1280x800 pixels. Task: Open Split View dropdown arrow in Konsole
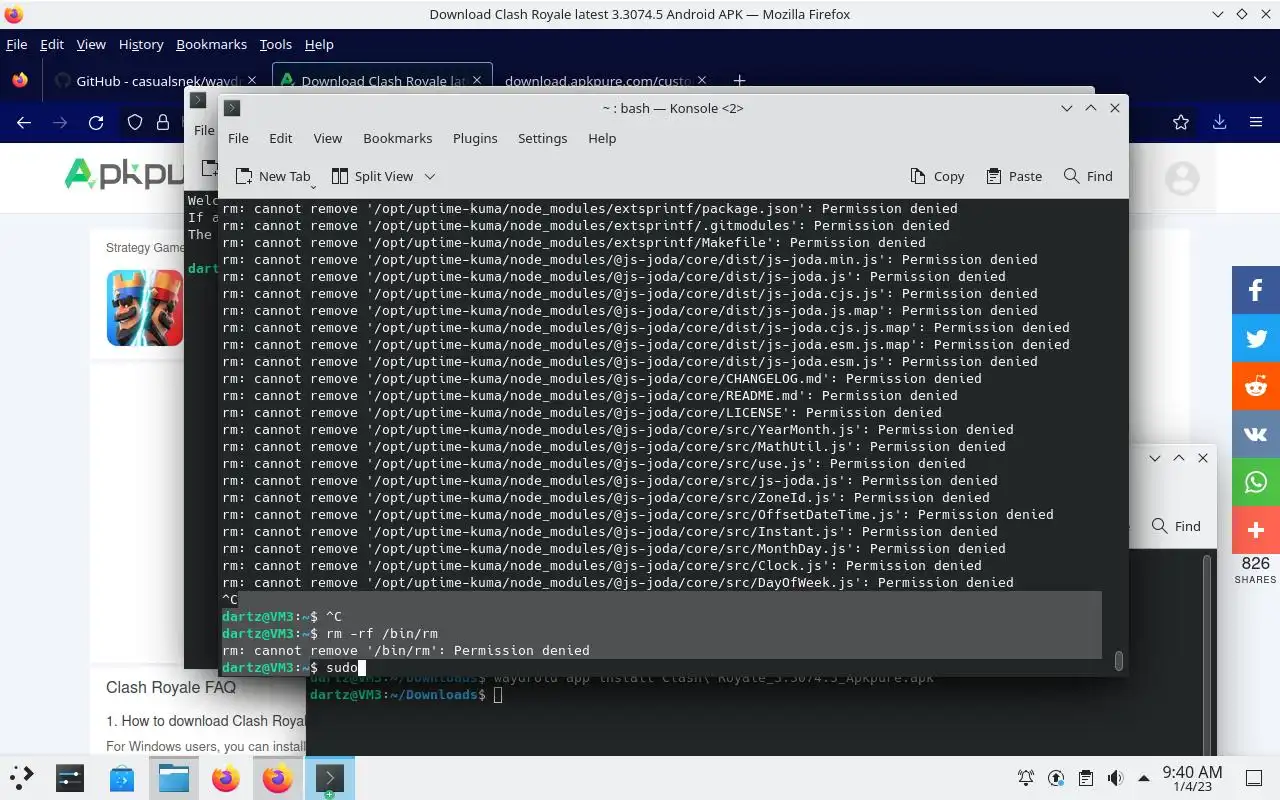pos(430,176)
